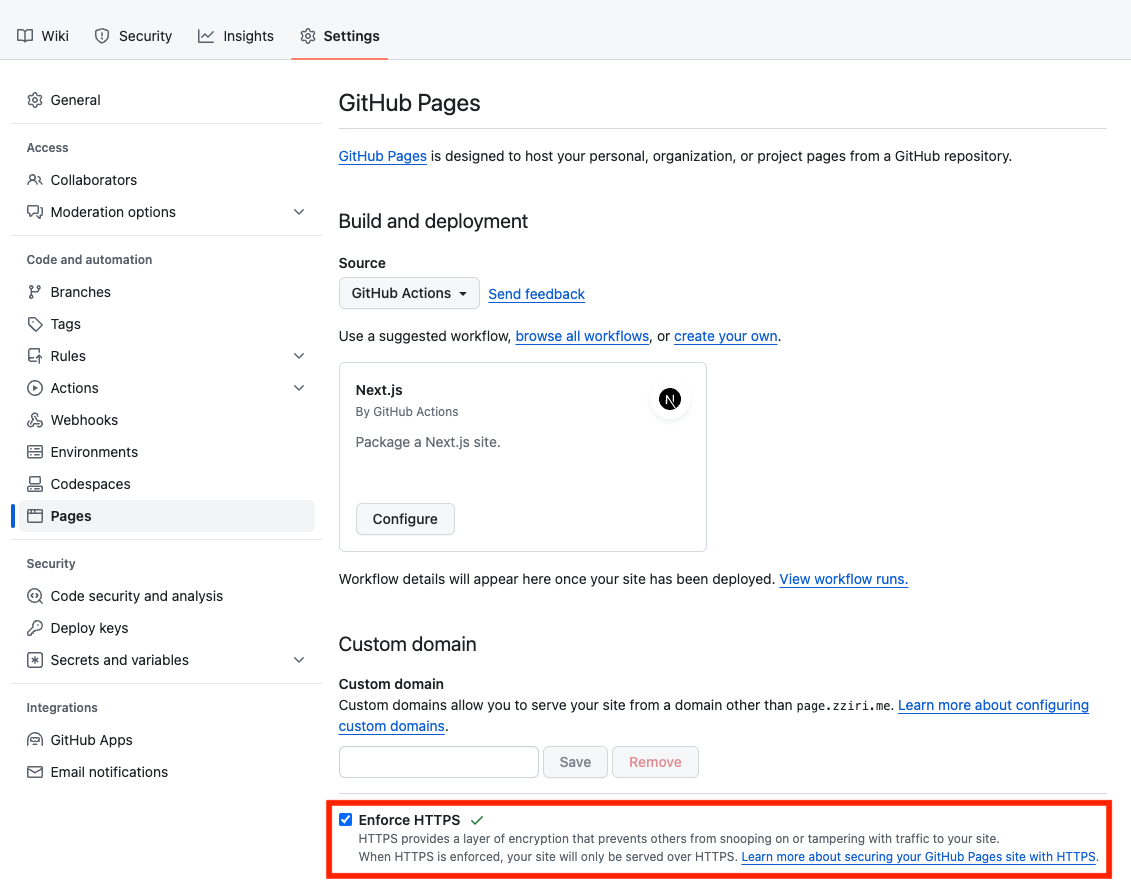This screenshot has height=893, width=1131.
Task: Click the Branches git-branch icon
Action: point(35,292)
